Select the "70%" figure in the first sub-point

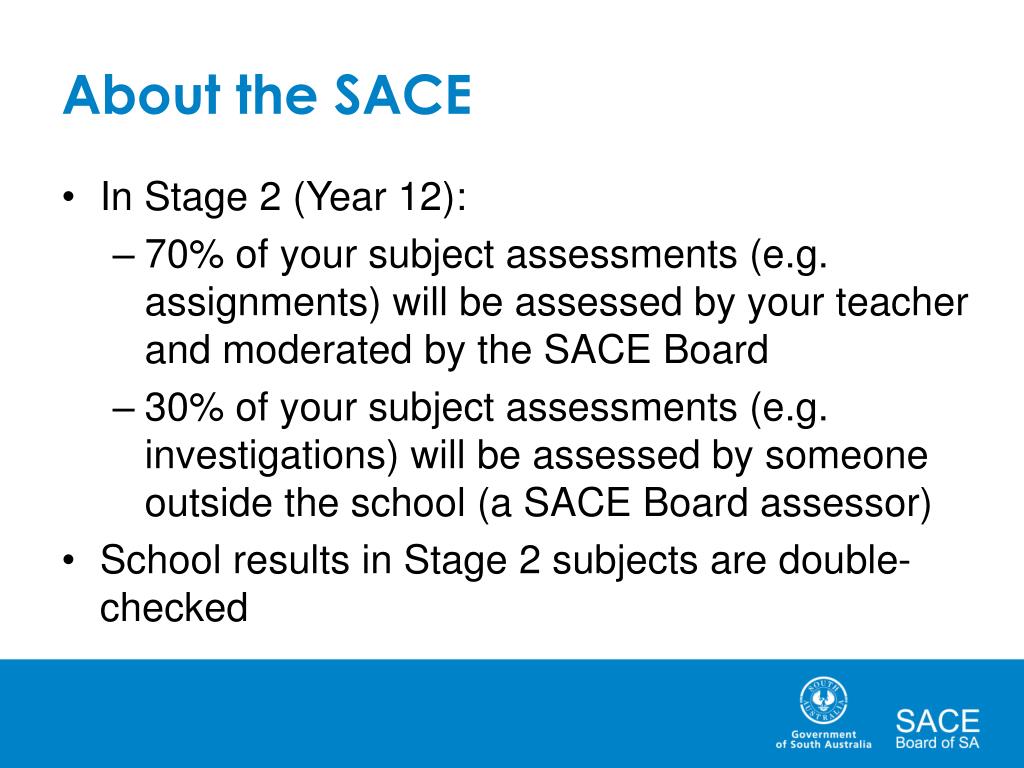(x=184, y=254)
